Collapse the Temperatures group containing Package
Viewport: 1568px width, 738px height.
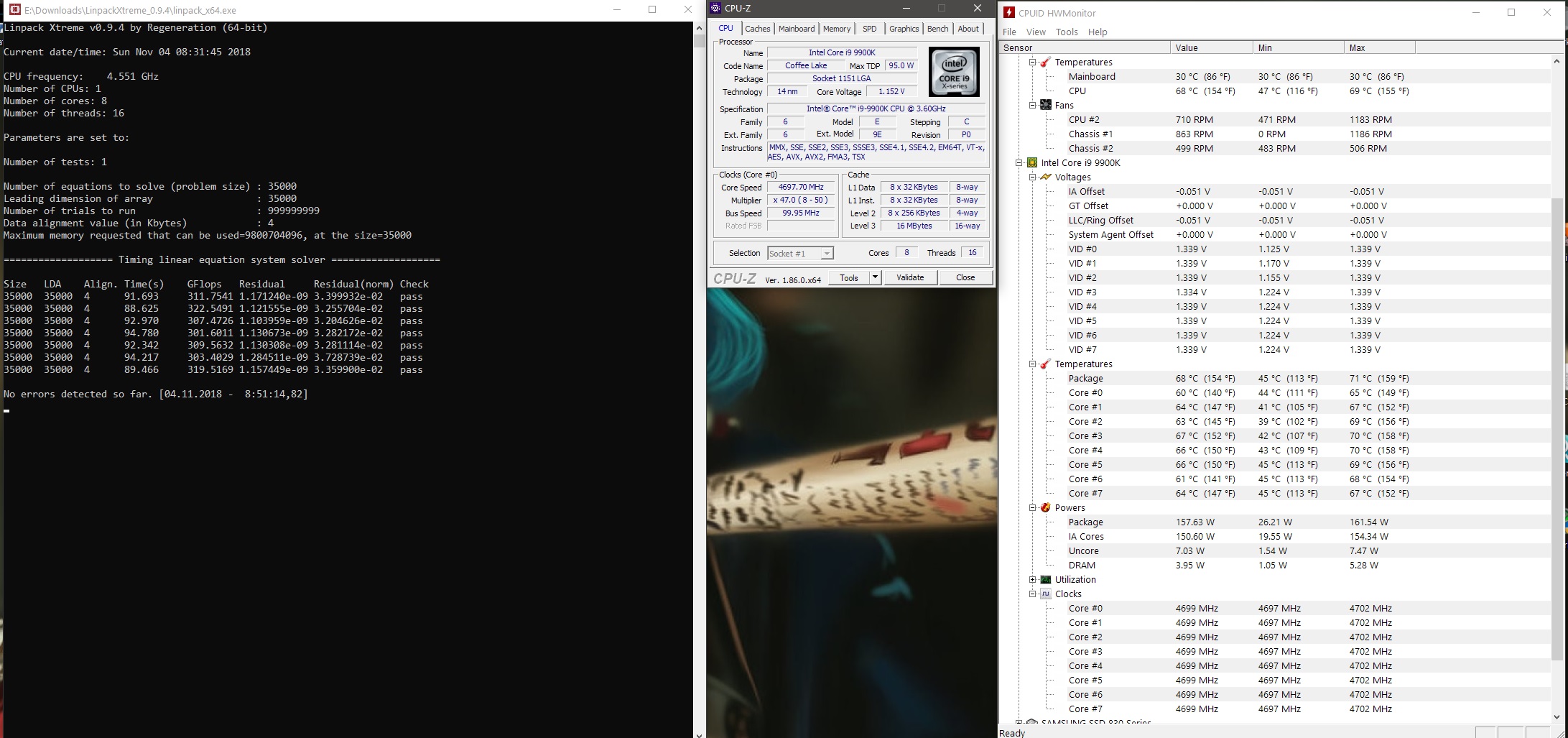coord(1032,364)
